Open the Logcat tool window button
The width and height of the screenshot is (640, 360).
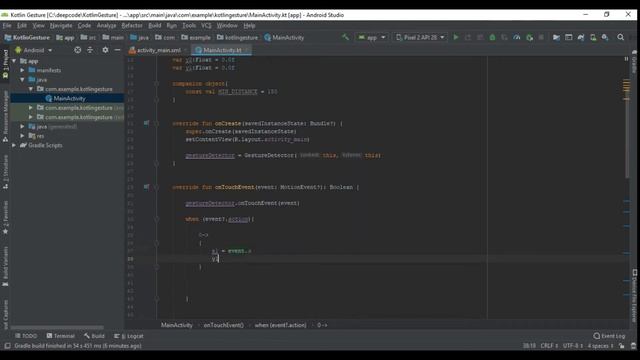pyautogui.click(x=129, y=336)
